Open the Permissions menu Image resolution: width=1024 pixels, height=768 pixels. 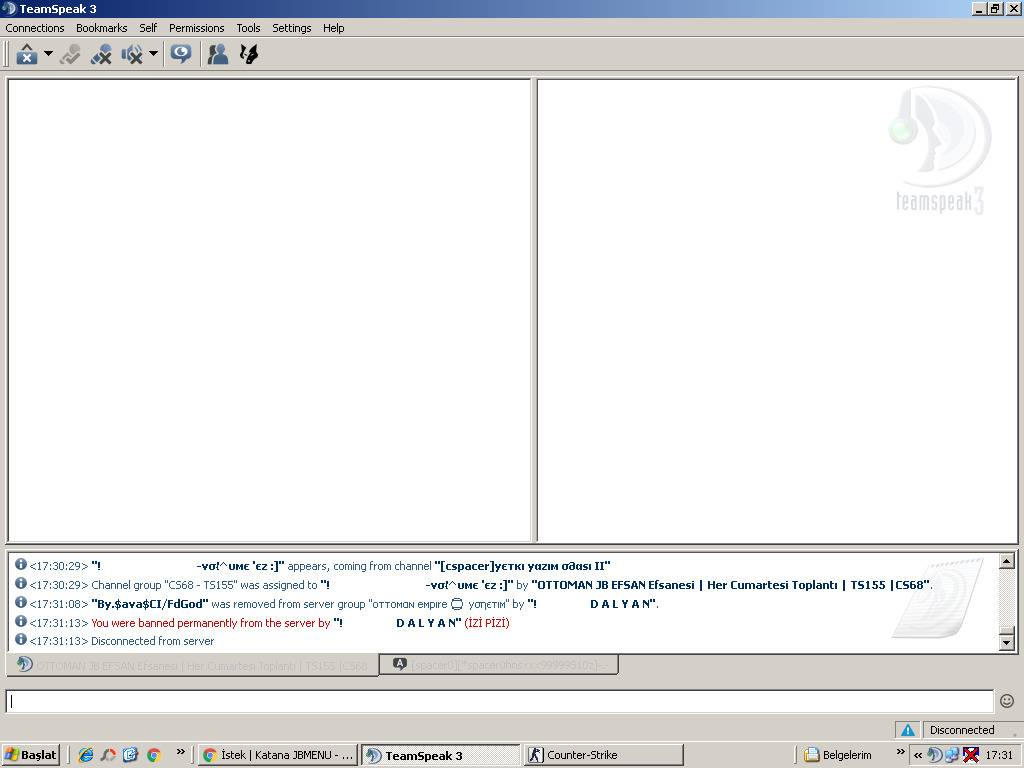pos(197,28)
